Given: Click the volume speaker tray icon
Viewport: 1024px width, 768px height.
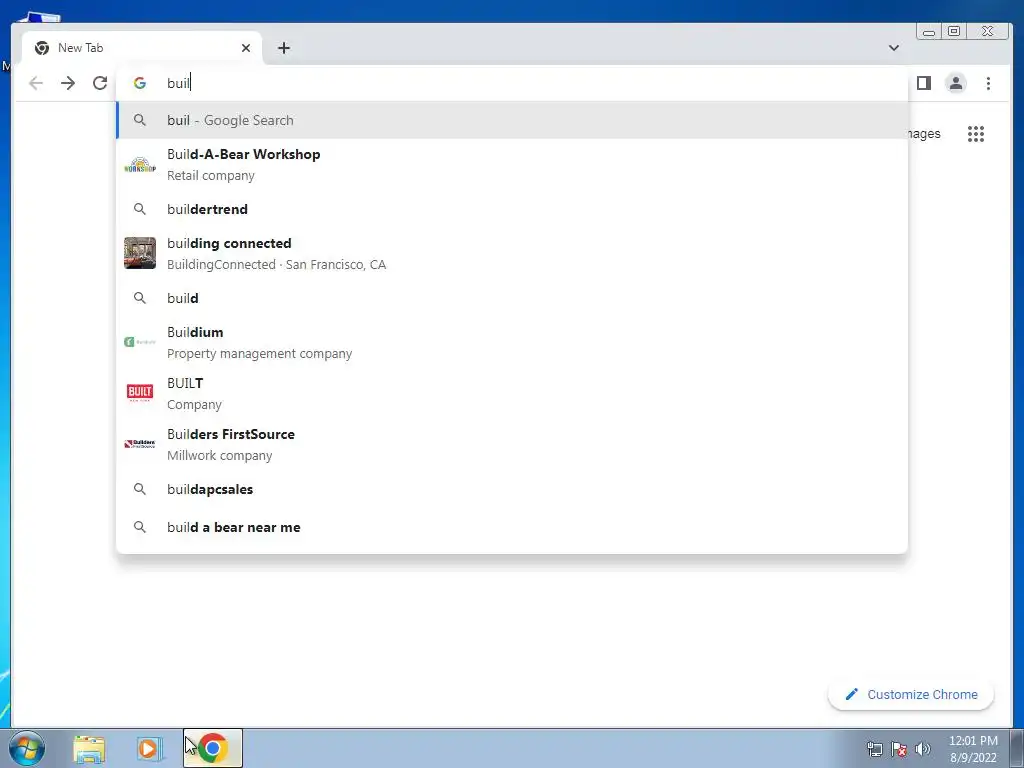Looking at the screenshot, I should coord(922,749).
